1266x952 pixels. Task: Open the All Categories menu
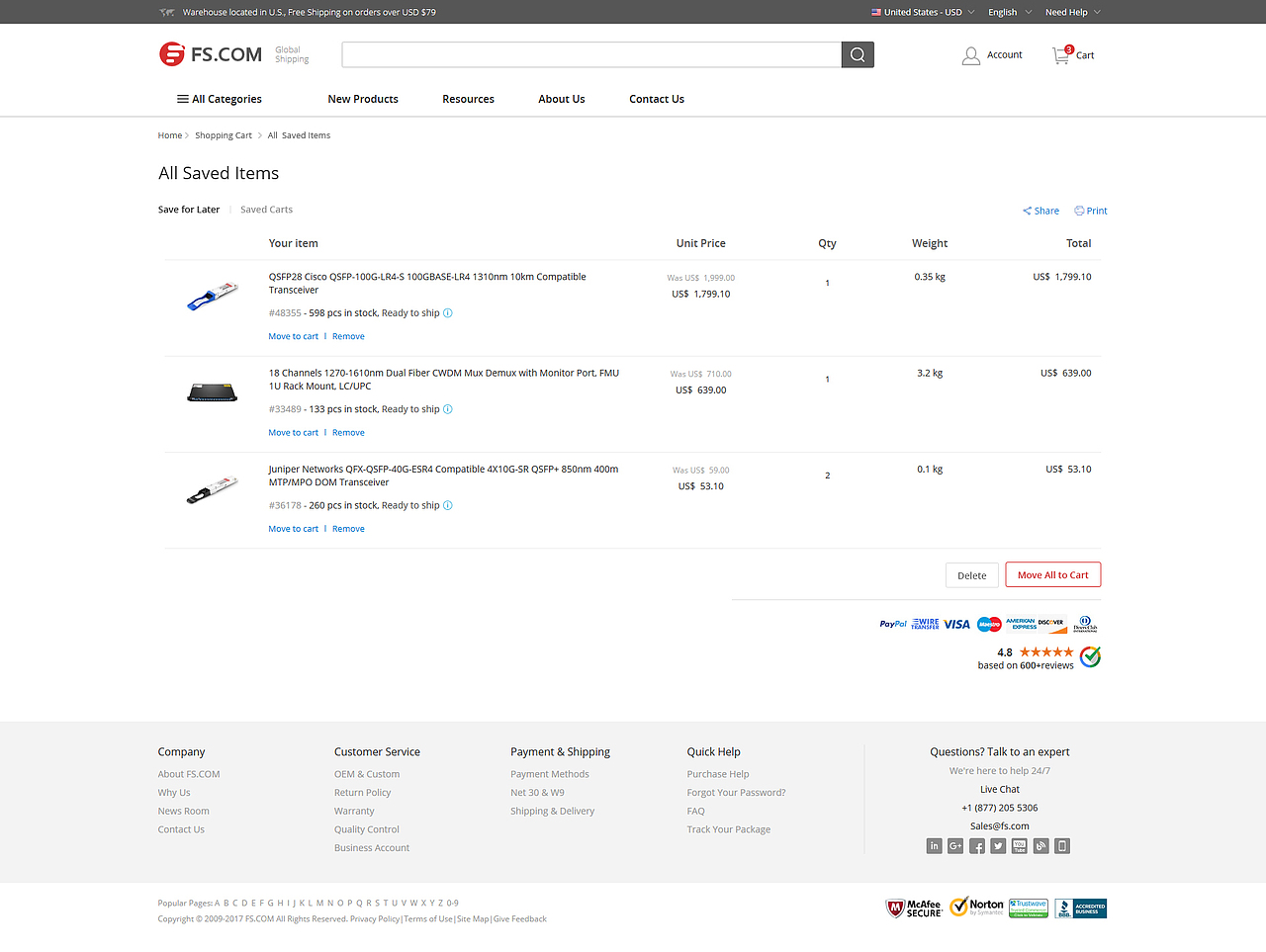point(219,99)
